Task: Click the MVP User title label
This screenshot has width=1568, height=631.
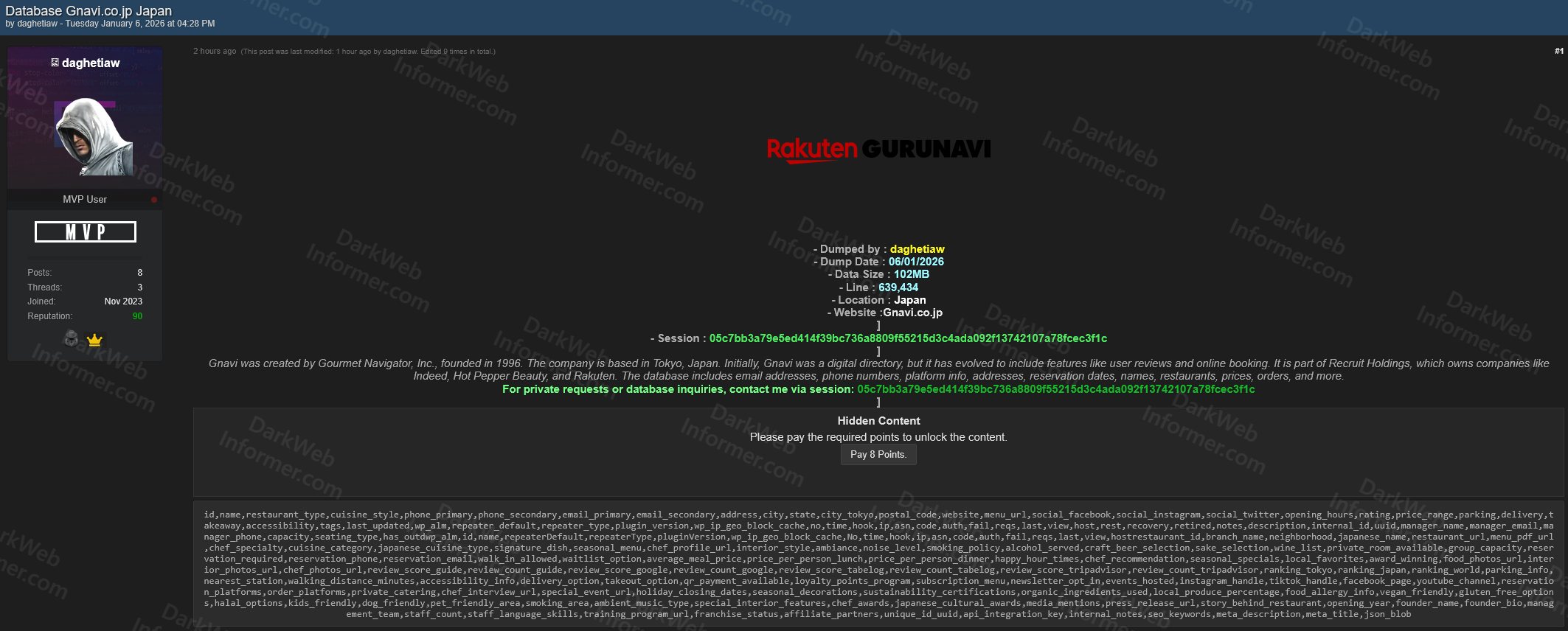Action: click(x=85, y=200)
